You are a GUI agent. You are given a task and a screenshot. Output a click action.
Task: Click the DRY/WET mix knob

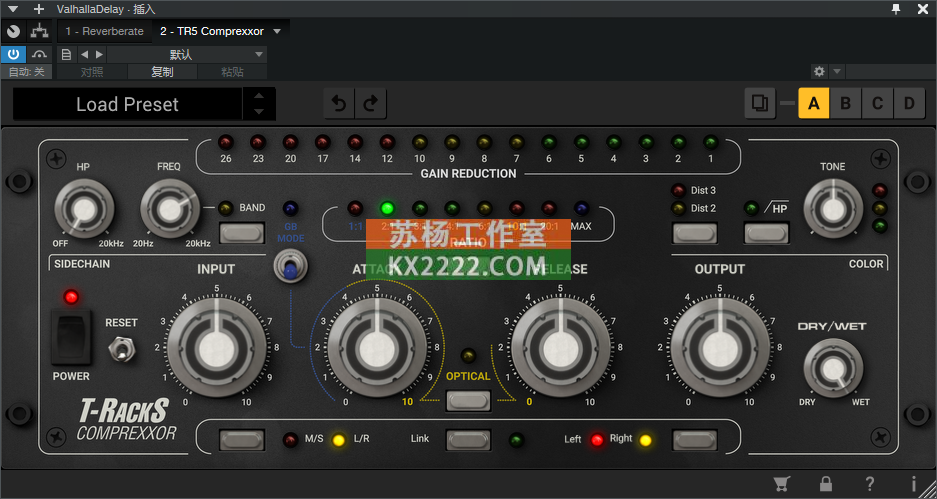pyautogui.click(x=833, y=369)
